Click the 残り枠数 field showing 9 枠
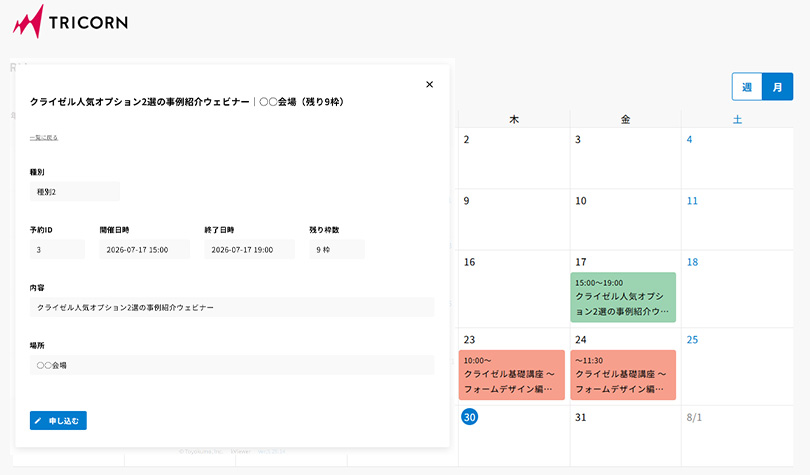 tap(337, 249)
